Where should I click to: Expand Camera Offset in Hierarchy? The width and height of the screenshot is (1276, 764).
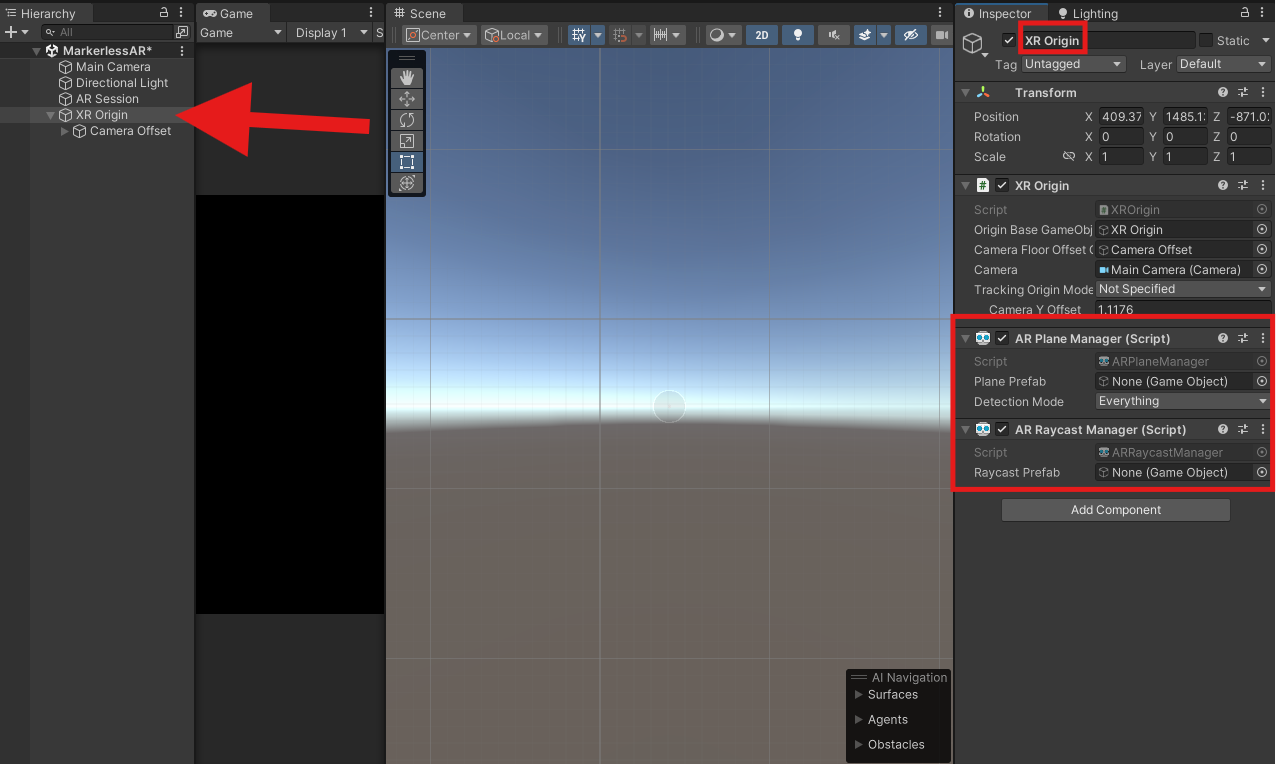coord(65,131)
